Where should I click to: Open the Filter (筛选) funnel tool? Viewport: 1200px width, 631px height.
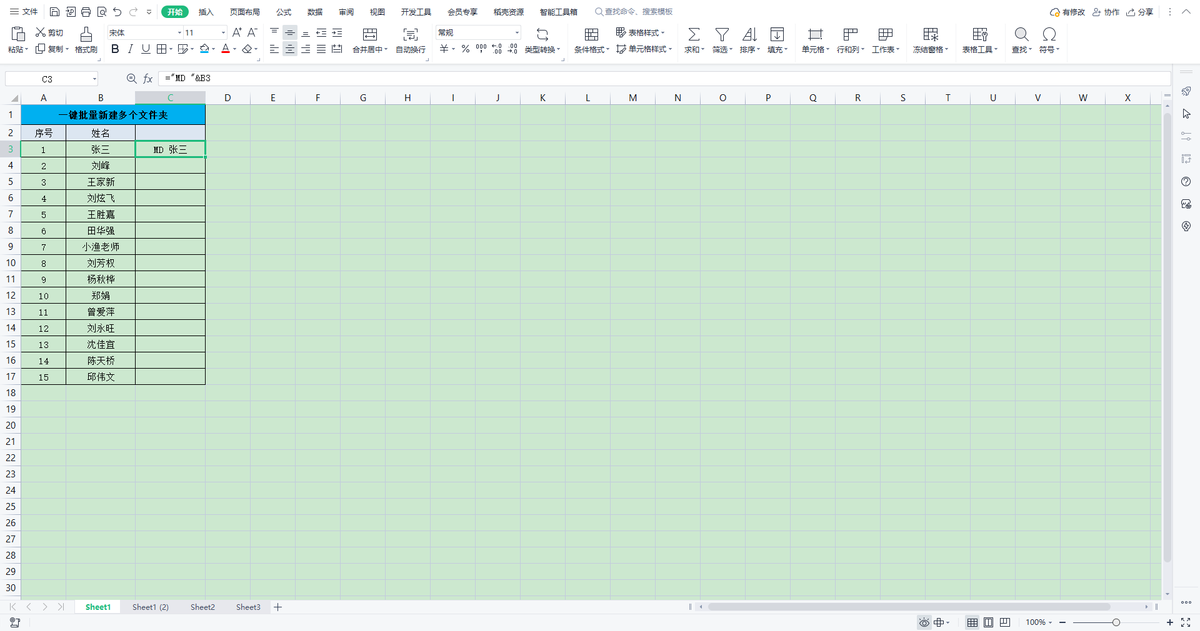721,34
